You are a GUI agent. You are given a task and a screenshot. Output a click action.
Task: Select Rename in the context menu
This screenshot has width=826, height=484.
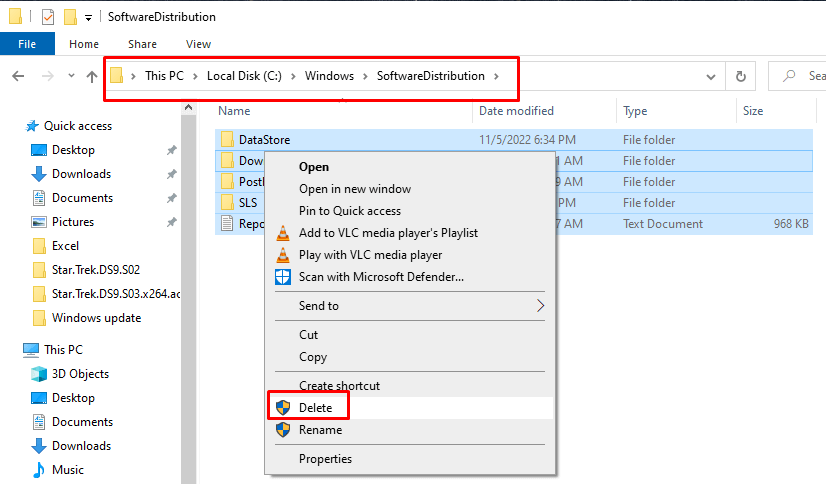tap(320, 430)
